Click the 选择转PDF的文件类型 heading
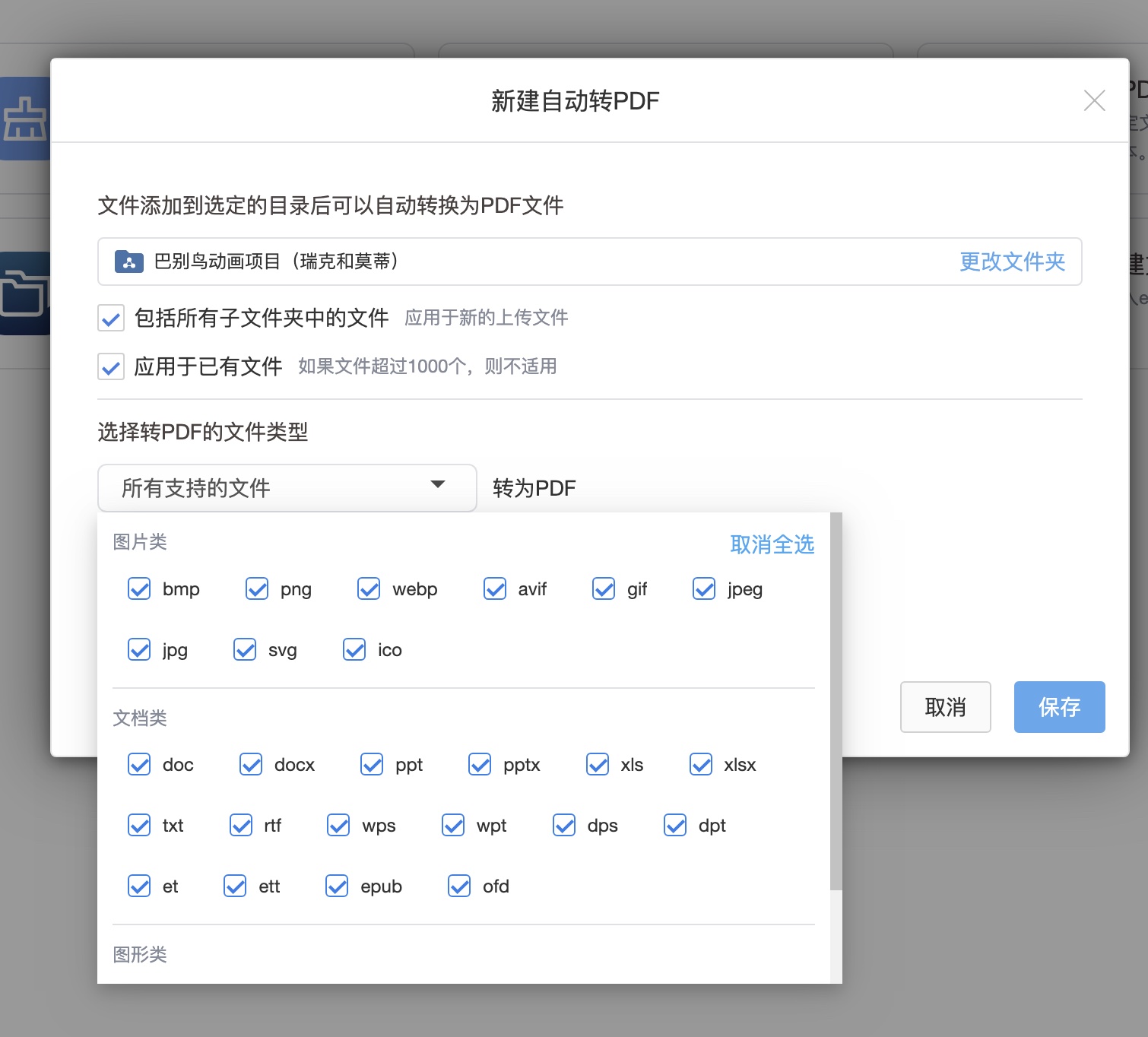 pyautogui.click(x=203, y=432)
